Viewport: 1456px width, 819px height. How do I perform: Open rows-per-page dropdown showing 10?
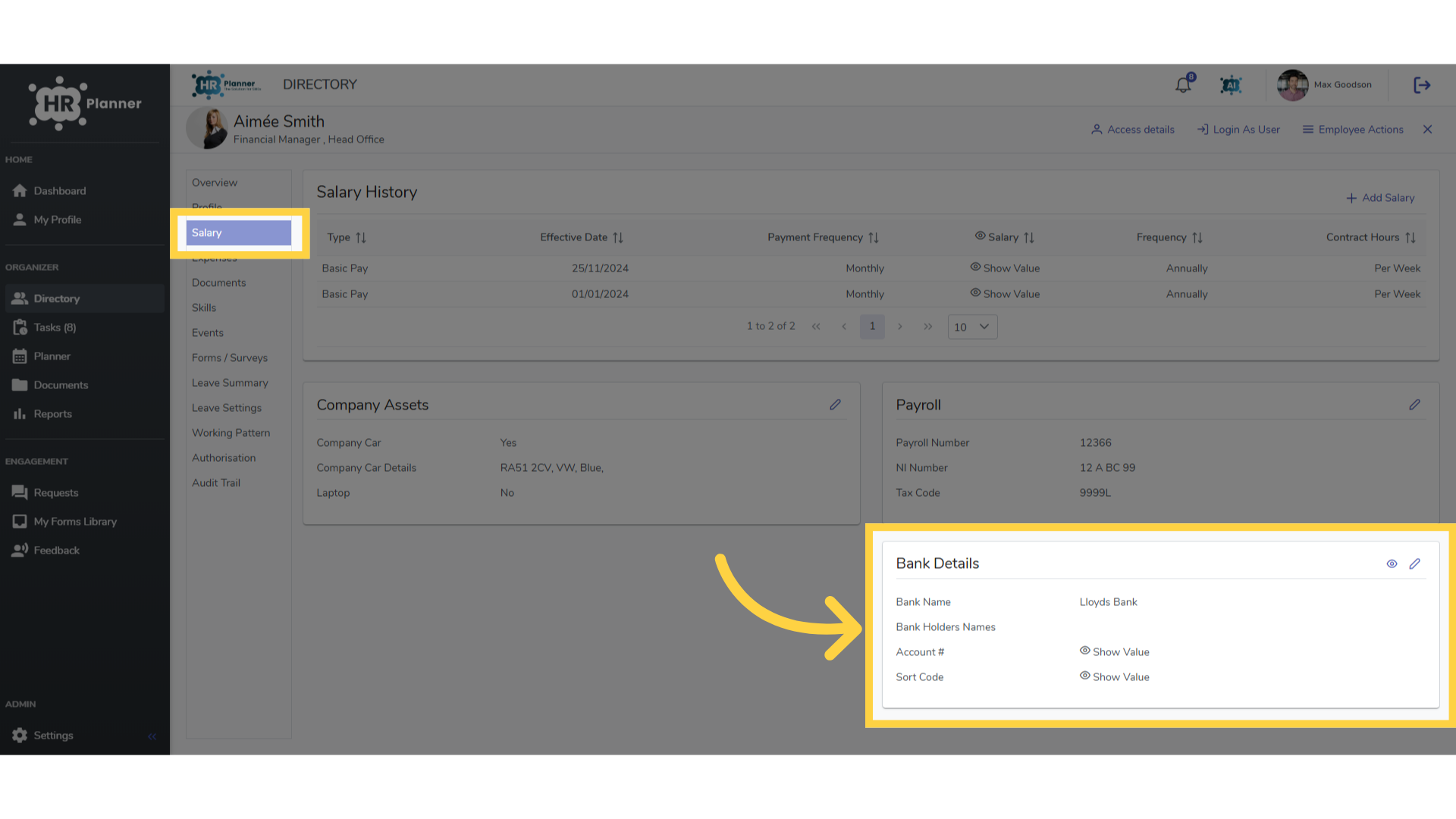click(972, 327)
